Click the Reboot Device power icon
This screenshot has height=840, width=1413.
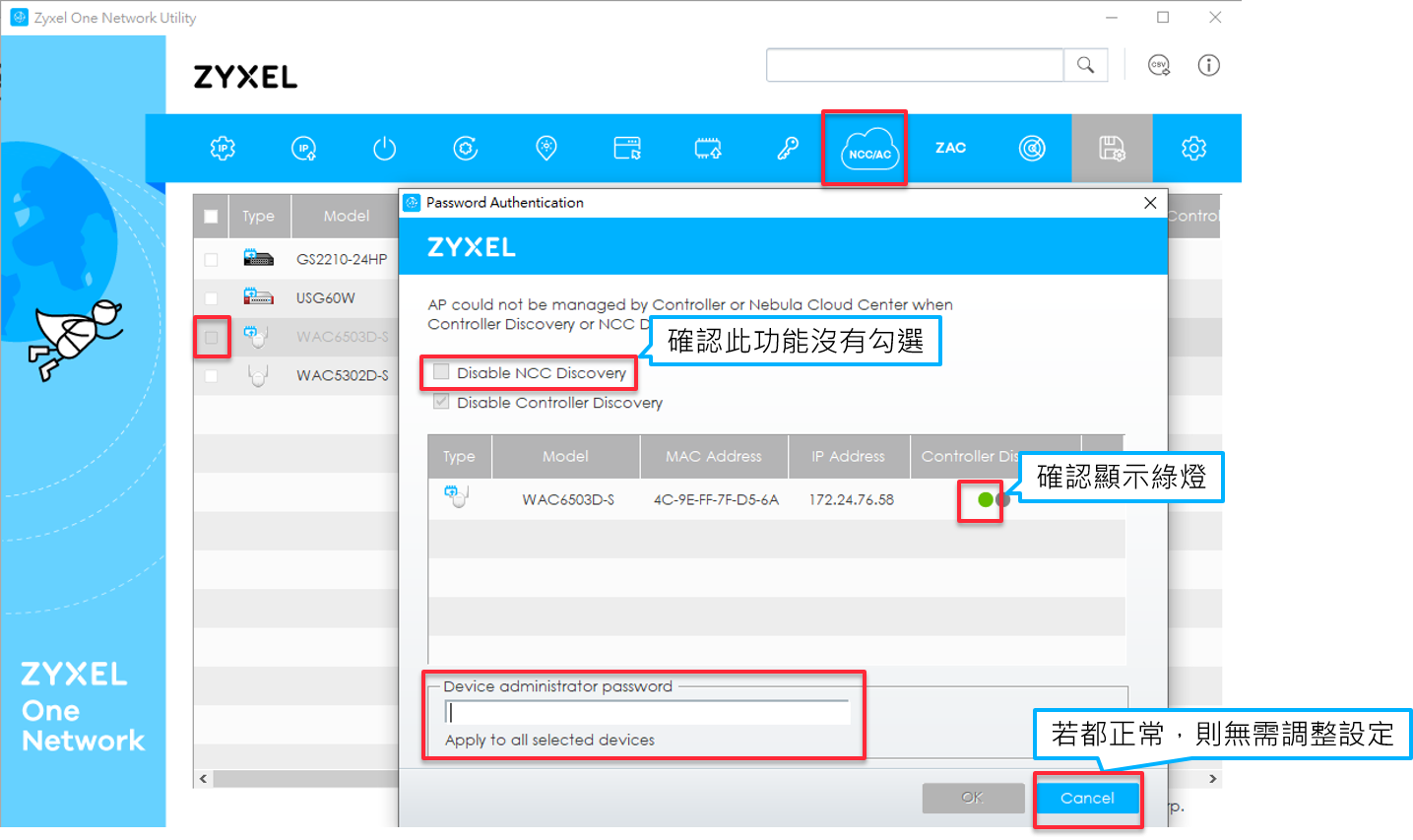pos(384,149)
